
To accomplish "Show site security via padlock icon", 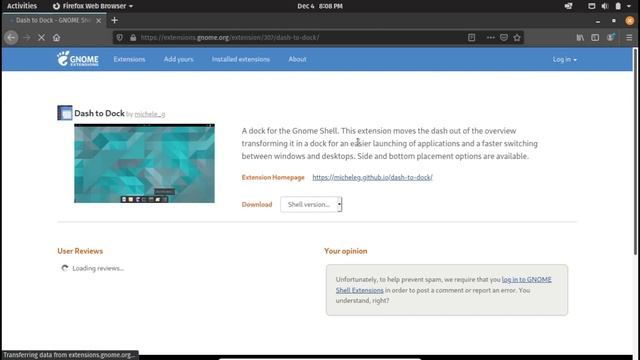I will [x=133, y=38].
